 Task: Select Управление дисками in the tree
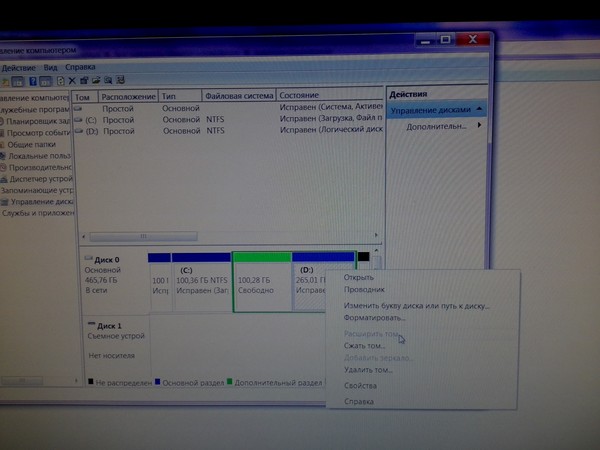click(x=42, y=202)
